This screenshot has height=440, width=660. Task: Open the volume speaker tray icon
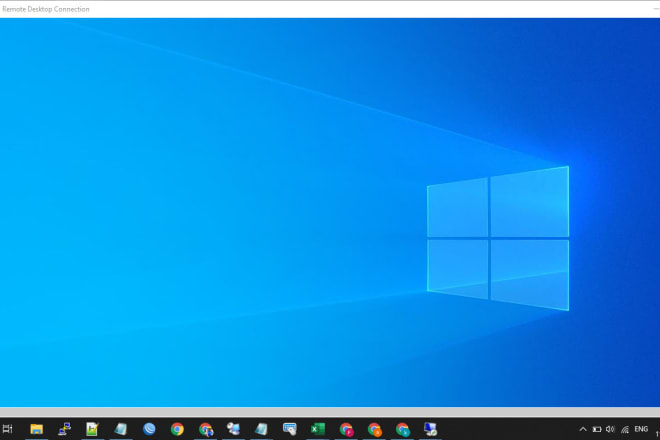(610, 429)
